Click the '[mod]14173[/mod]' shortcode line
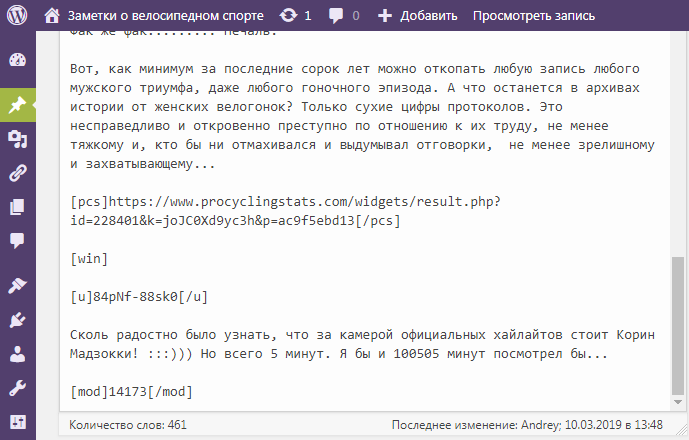The height and width of the screenshot is (440, 689). point(131,392)
